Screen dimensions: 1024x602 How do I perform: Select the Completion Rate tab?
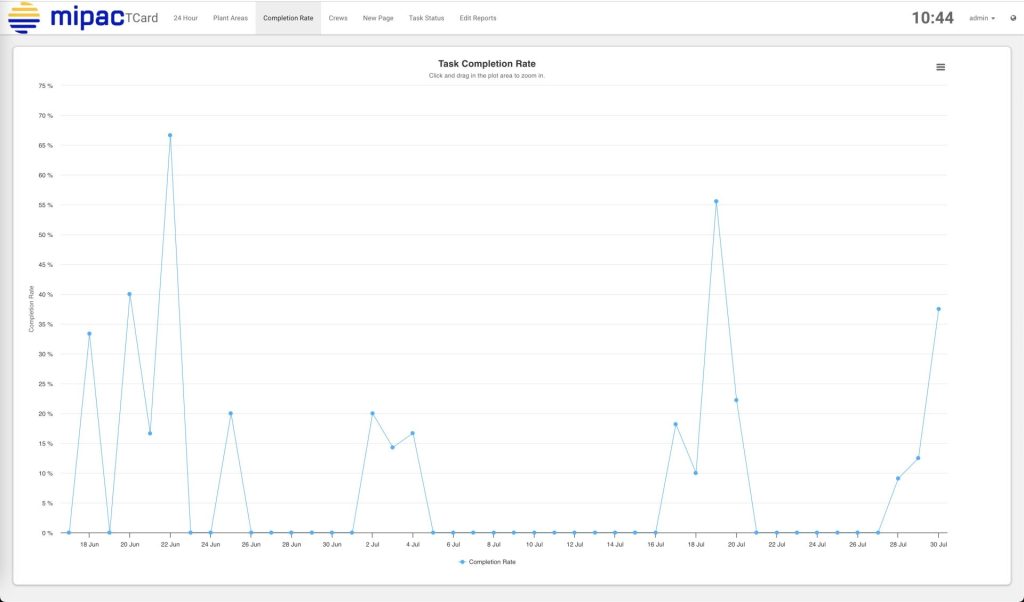(288, 18)
